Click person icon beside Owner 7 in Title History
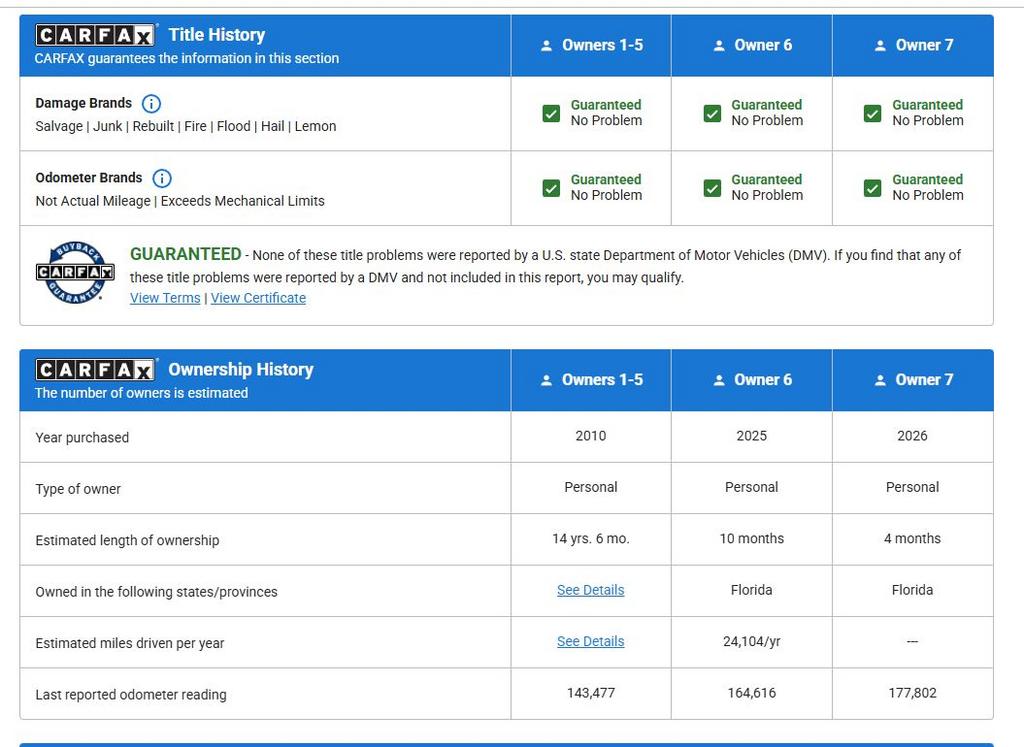 click(880, 46)
